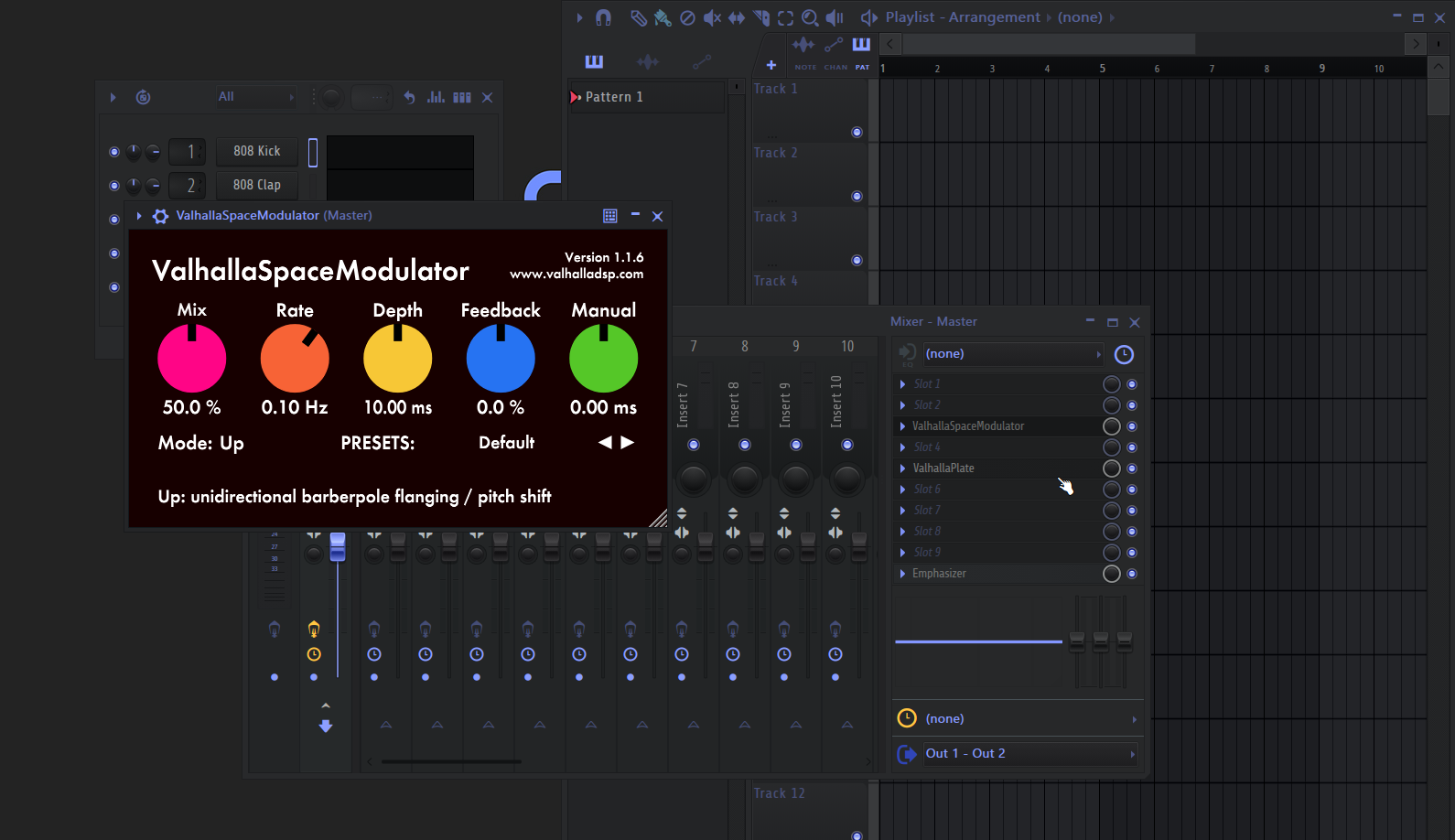Open the latency compensation (none) selector
This screenshot has width=1455, height=840.
coord(1030,719)
